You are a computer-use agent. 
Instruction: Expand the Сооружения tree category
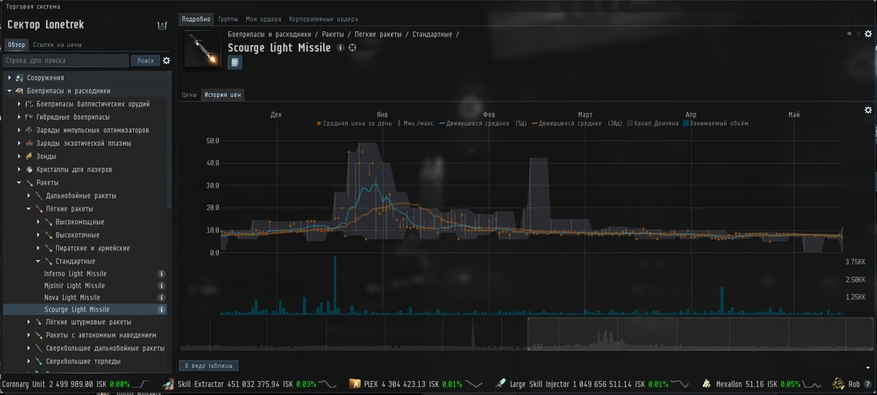click(10, 78)
